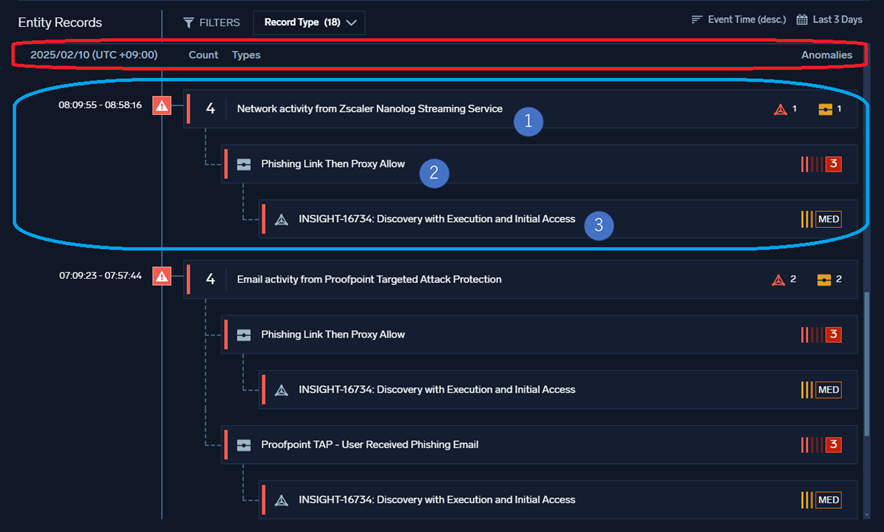This screenshot has height=532, width=884.
Task: Click the Count column header
Action: tap(203, 55)
